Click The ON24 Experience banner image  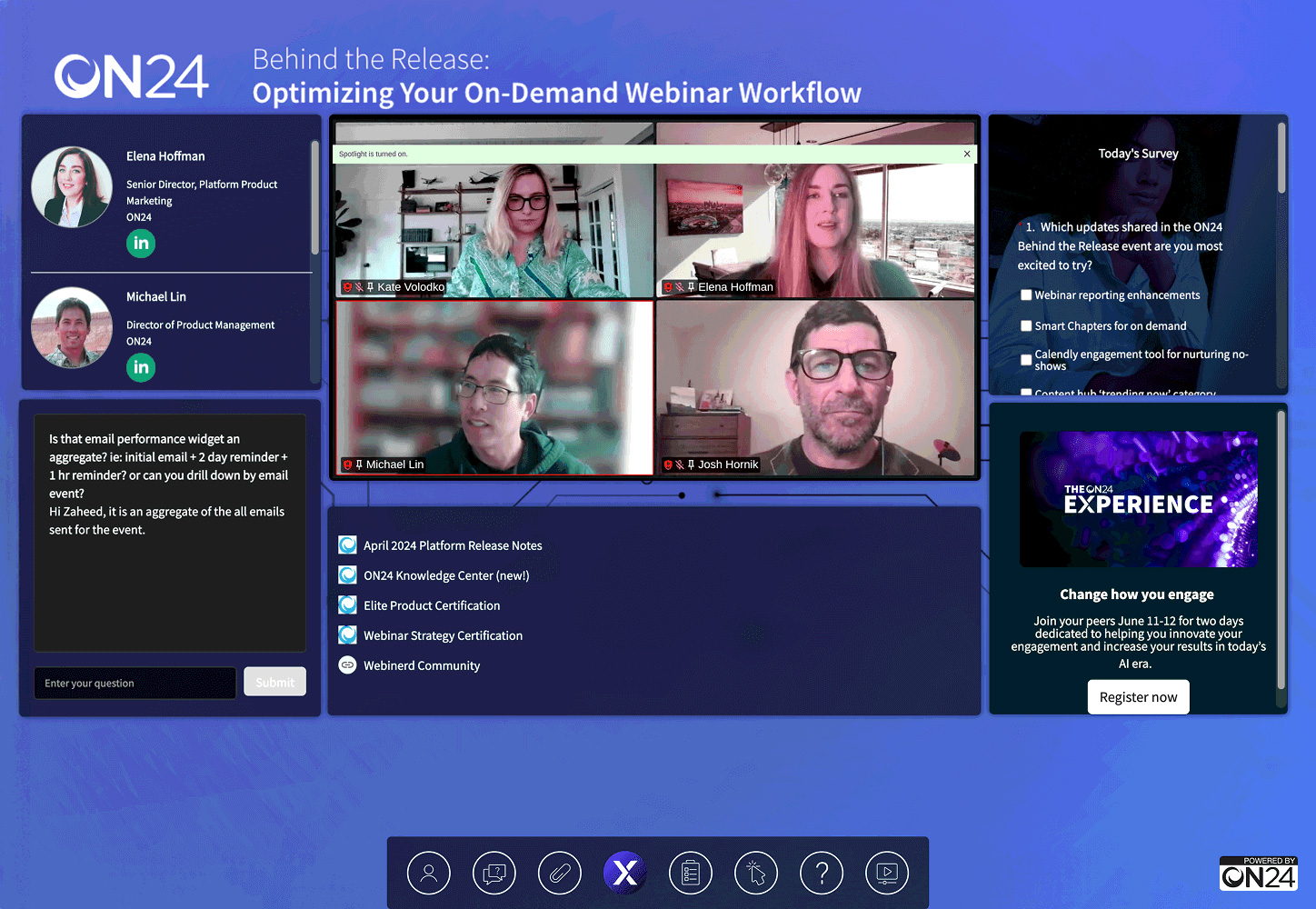tap(1138, 499)
